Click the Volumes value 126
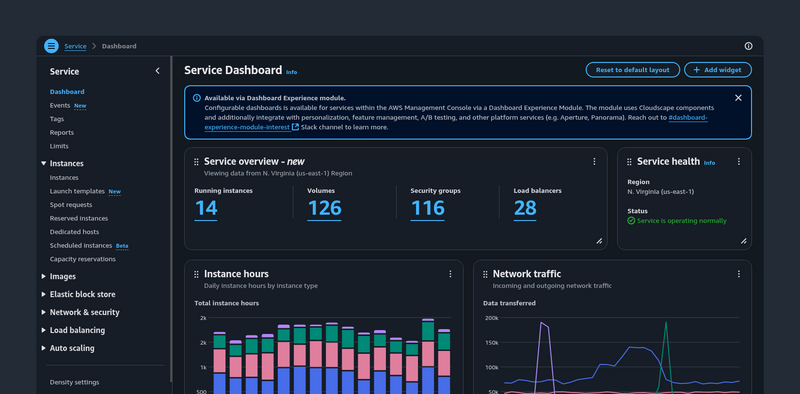 coord(324,208)
